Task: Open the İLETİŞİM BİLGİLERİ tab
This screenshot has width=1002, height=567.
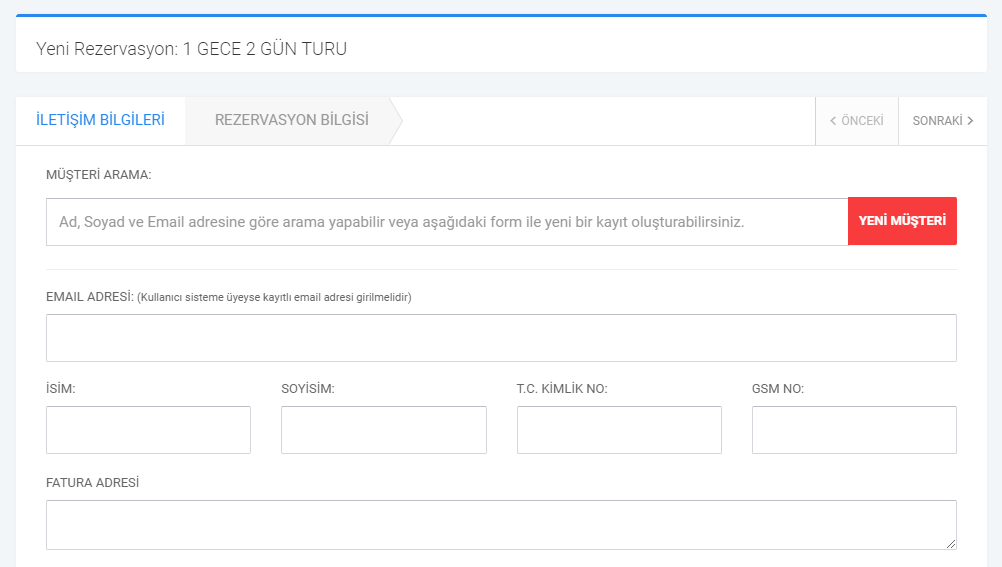Action: pyautogui.click(x=100, y=120)
